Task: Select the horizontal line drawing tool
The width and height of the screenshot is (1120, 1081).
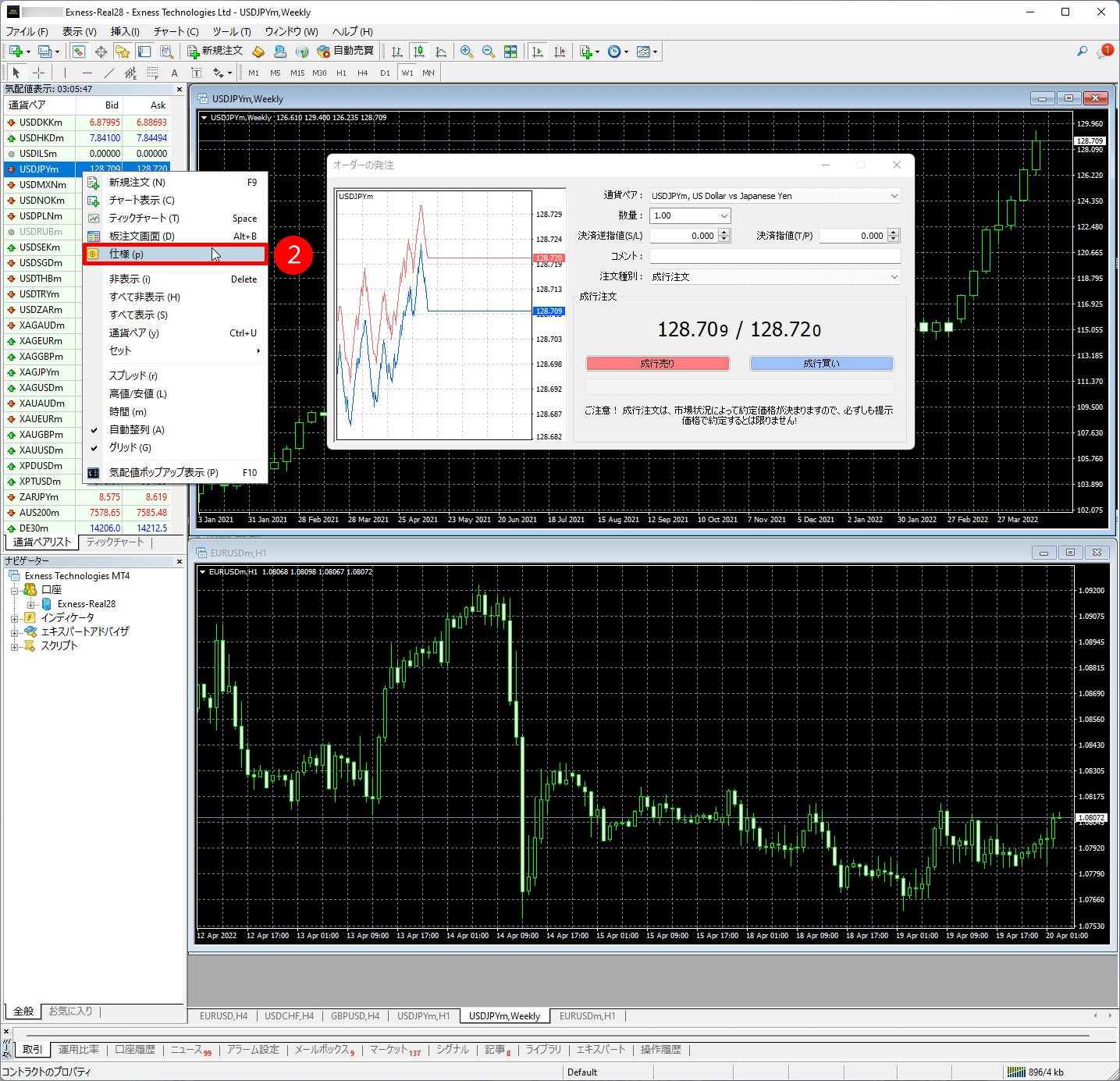Action: (x=87, y=73)
